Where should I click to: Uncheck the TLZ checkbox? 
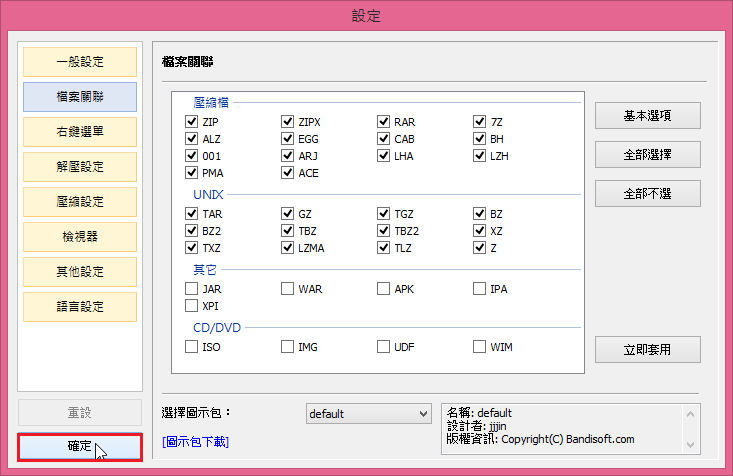383,248
